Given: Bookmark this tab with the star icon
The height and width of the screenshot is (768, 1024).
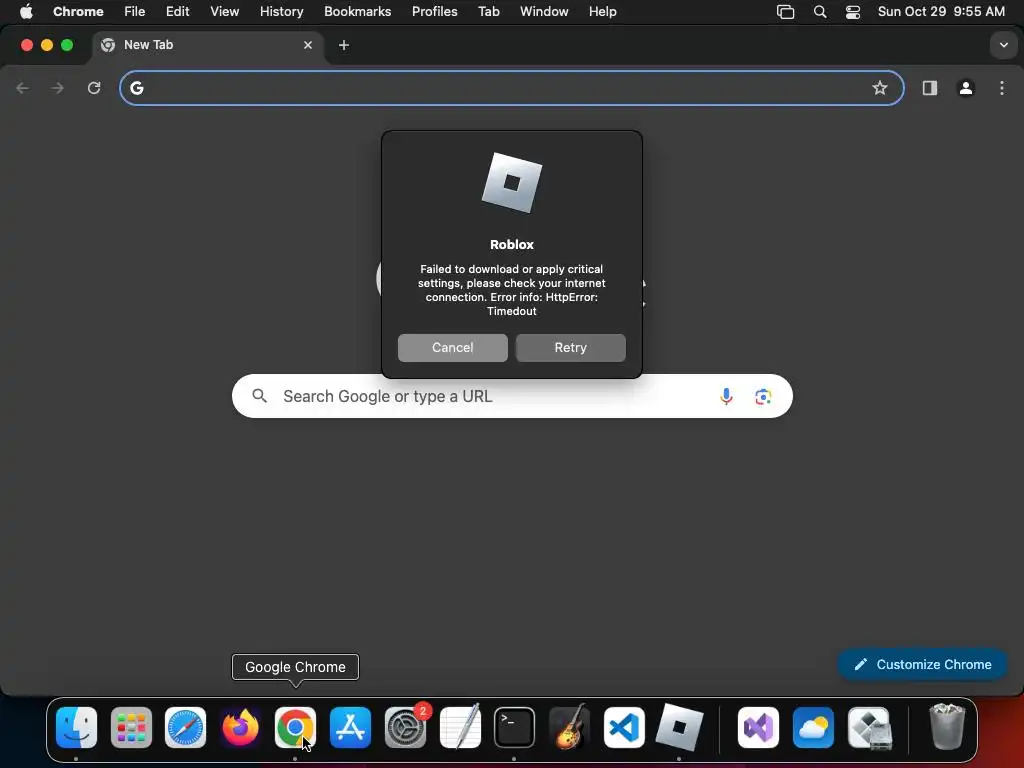Looking at the screenshot, I should (880, 88).
